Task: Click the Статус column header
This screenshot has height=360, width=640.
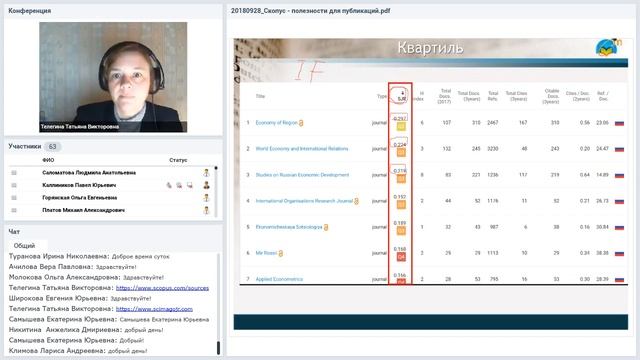Action: 178,160
